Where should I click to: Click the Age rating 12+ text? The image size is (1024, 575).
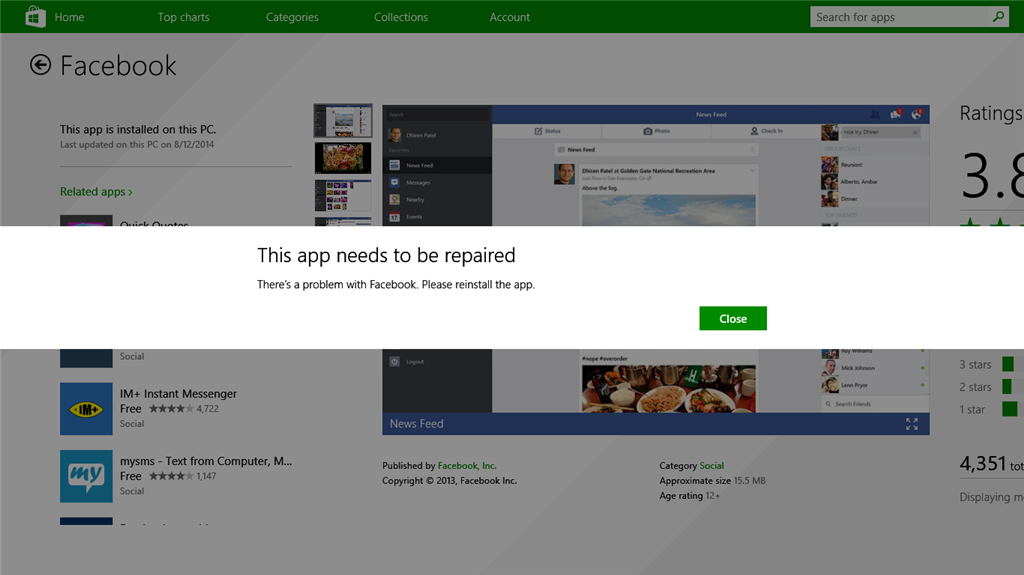(689, 495)
